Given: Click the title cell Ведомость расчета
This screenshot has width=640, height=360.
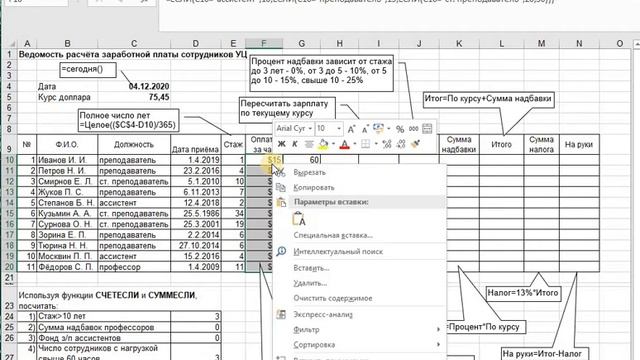Looking at the screenshot, I should click(133, 54).
